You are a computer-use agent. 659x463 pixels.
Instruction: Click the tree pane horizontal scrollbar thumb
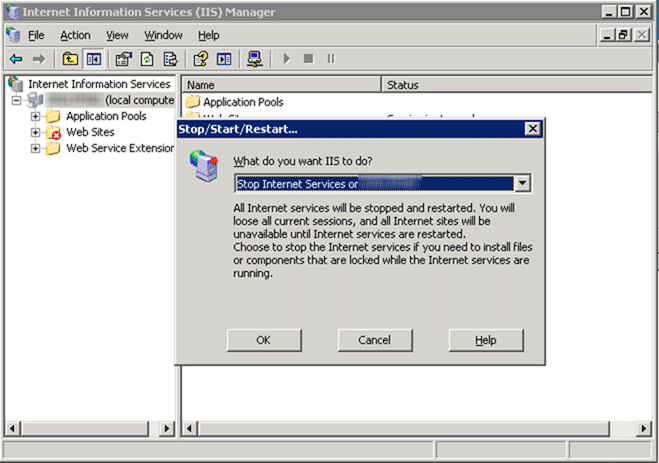(x=85, y=428)
